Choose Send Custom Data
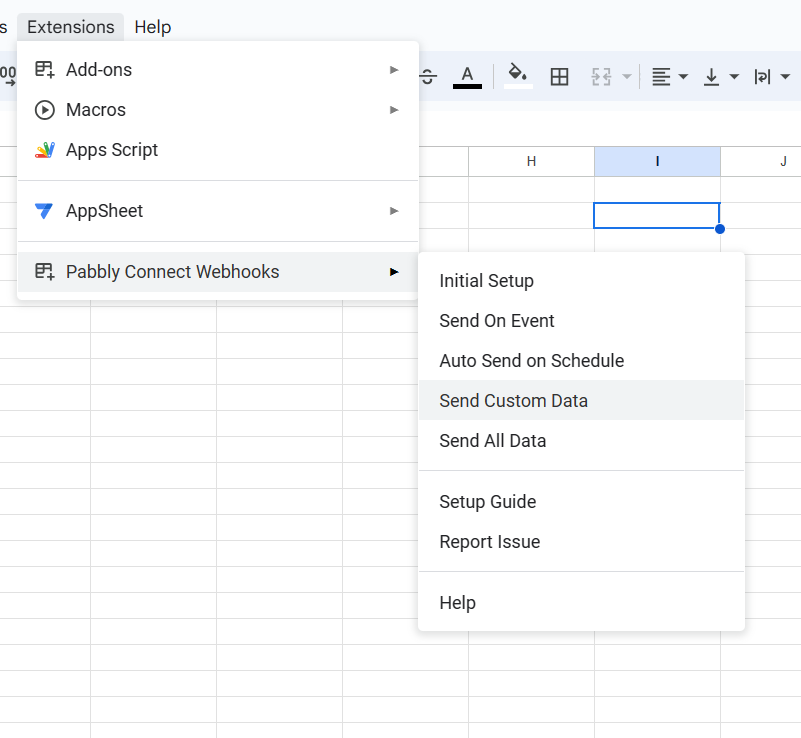Viewport: 801px width, 738px height. pyautogui.click(x=581, y=400)
